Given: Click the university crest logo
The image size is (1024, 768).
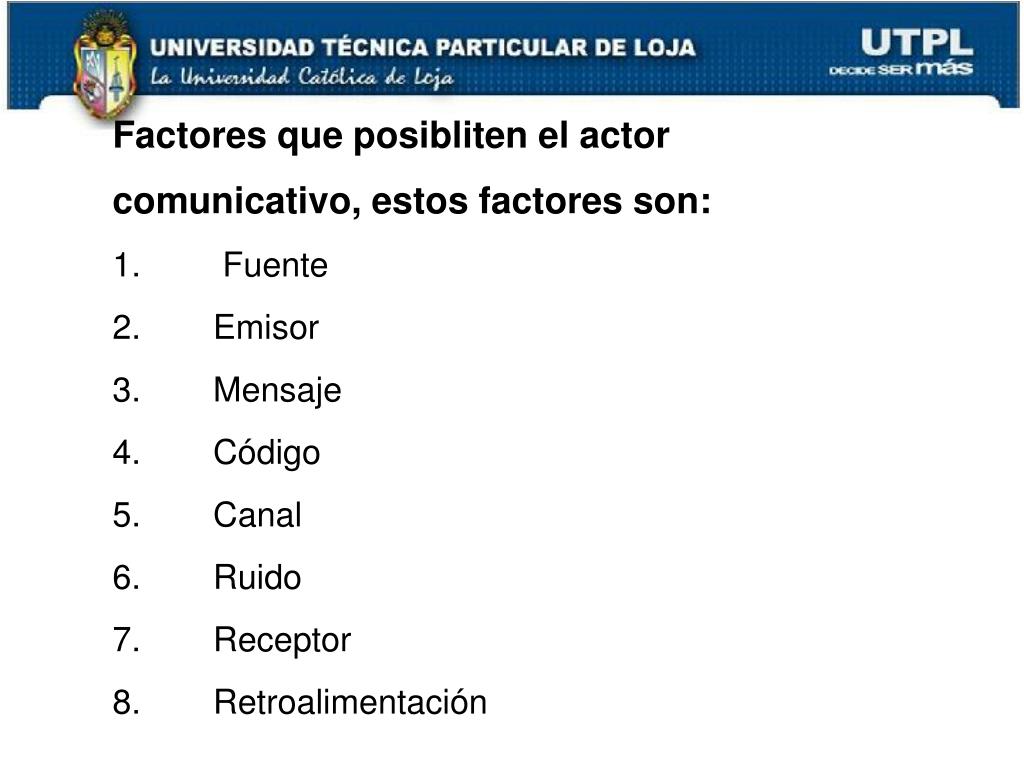Looking at the screenshot, I should (105, 64).
